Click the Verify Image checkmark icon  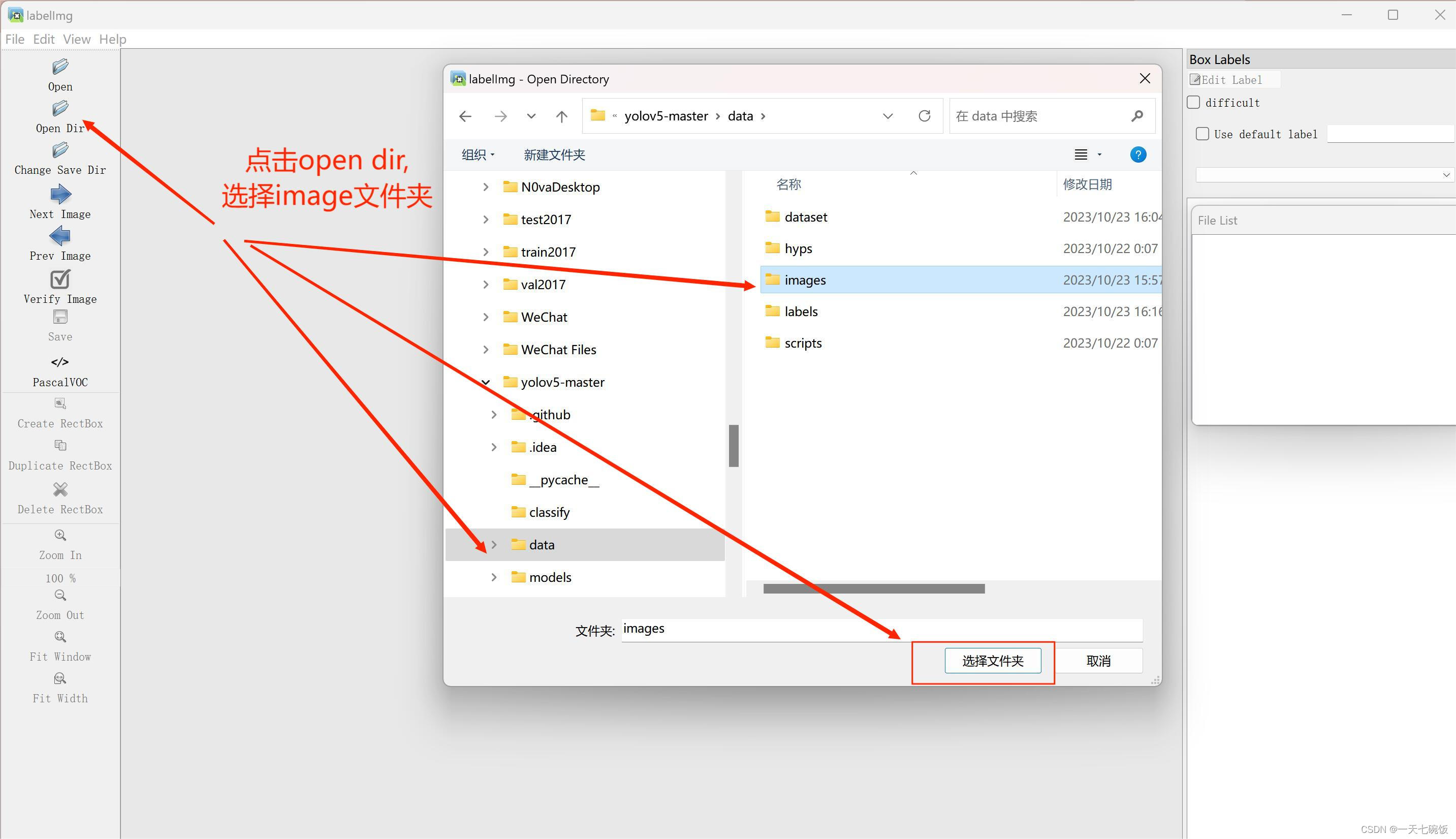(x=60, y=279)
